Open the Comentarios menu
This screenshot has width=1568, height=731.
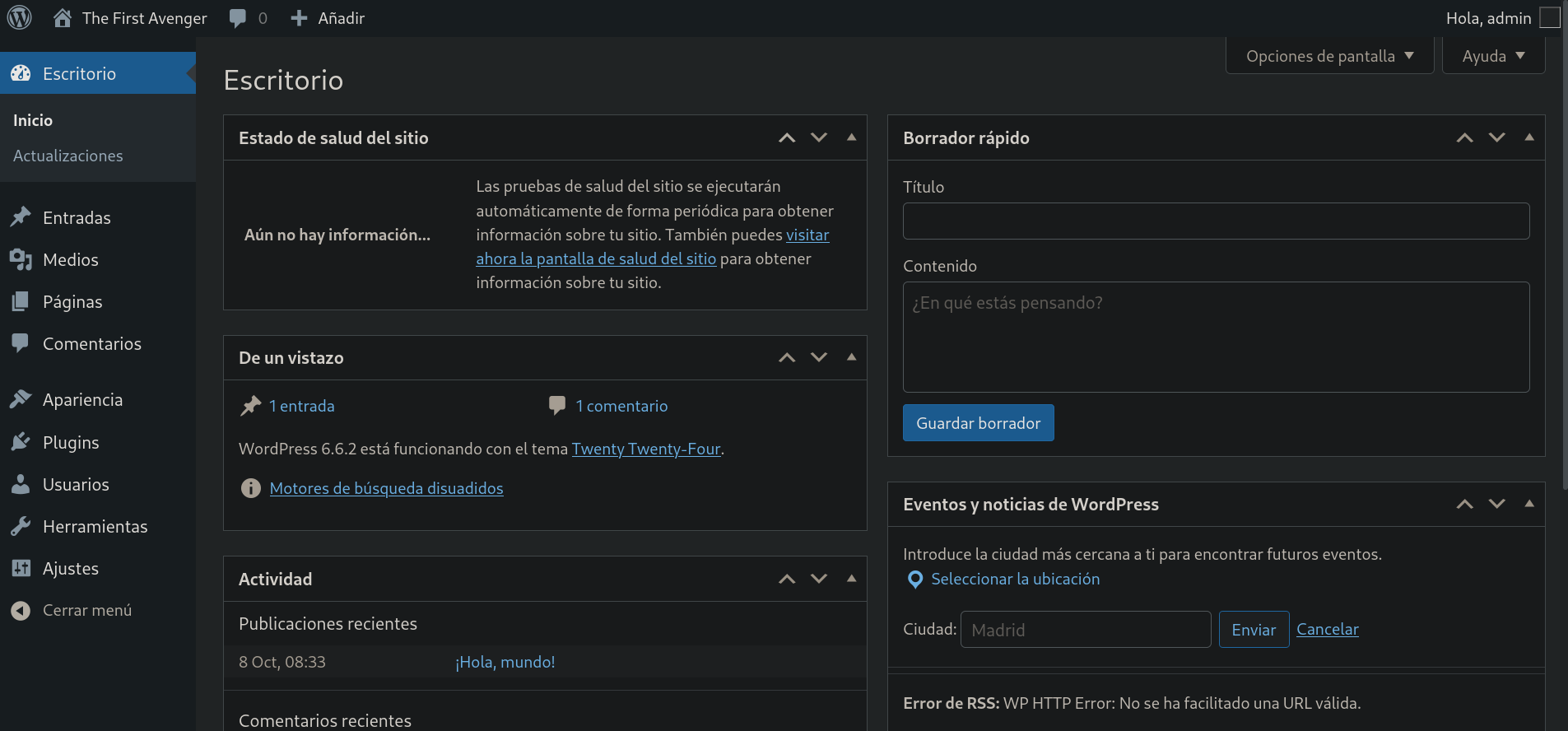coord(98,343)
